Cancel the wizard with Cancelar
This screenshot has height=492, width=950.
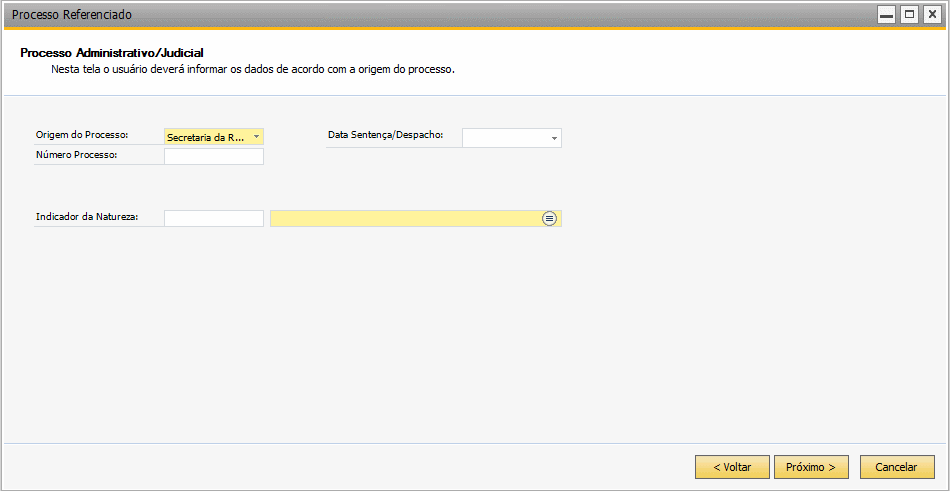(x=897, y=467)
